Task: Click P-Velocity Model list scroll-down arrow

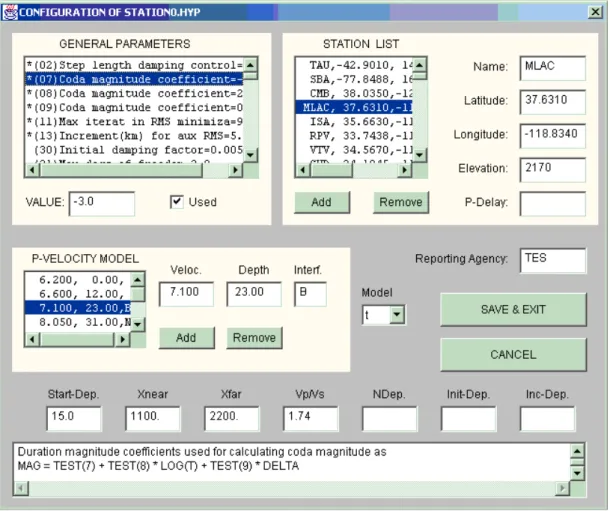Action: point(138,324)
